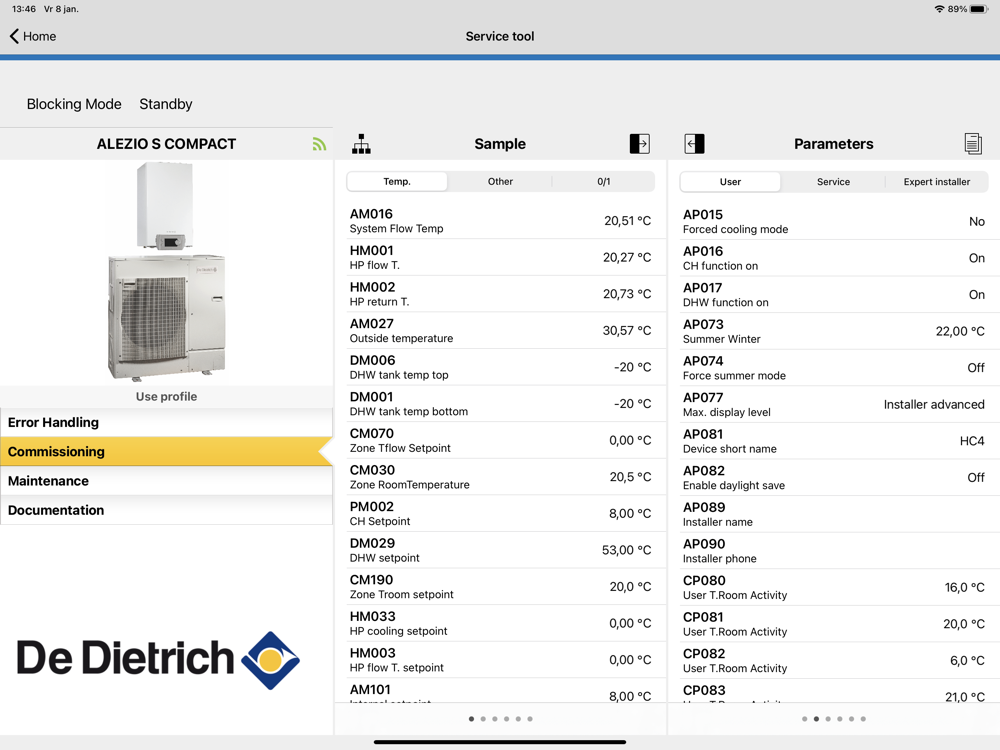The height and width of the screenshot is (750, 1000).
Task: Edit CP080 User T.Room Activity value
Action: [x=964, y=587]
